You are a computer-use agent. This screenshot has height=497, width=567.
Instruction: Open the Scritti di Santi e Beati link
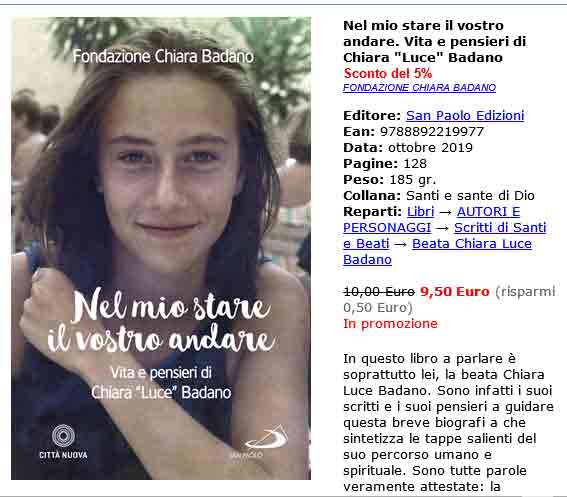pyautogui.click(x=445, y=235)
